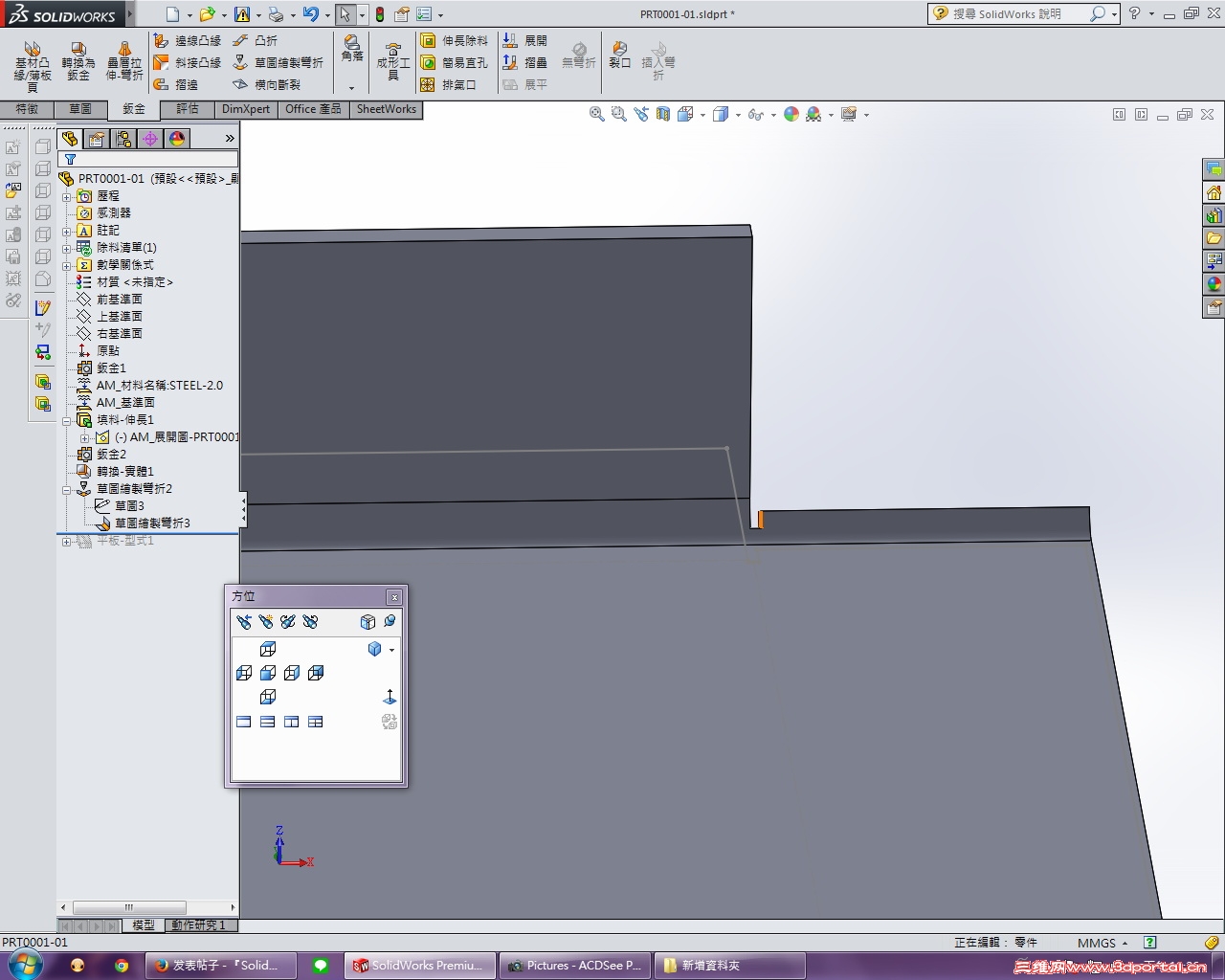Switch to the 特徵 features tab
The width and height of the screenshot is (1225, 980).
pyautogui.click(x=27, y=109)
